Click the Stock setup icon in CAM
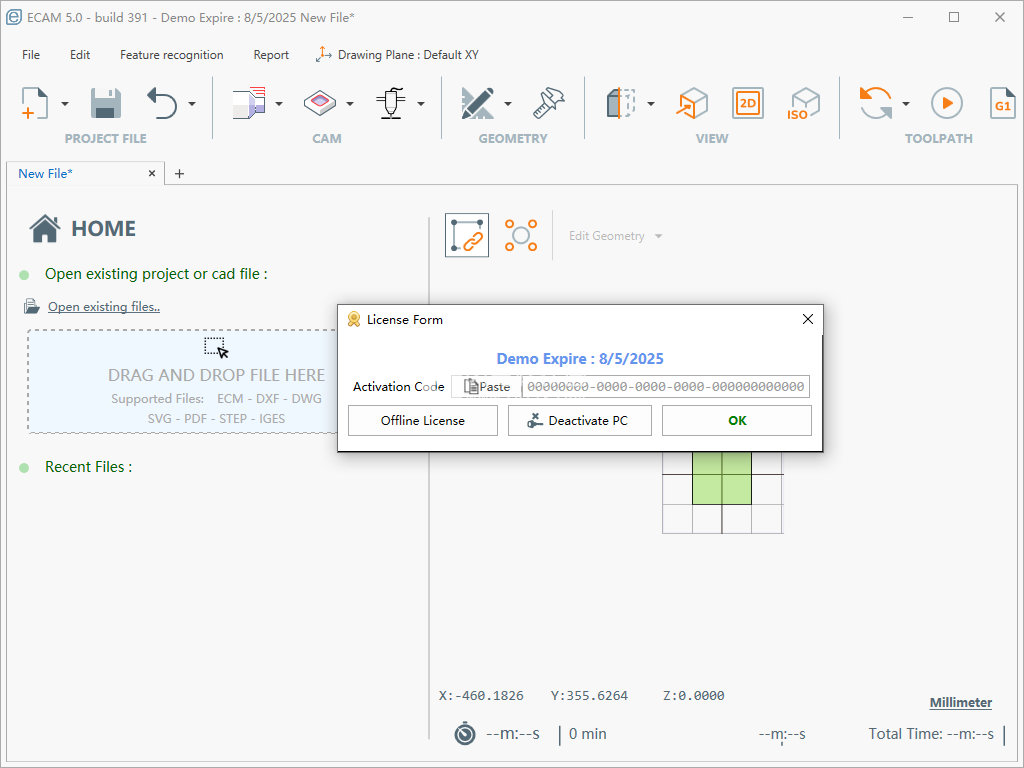1024x768 pixels. pos(249,103)
